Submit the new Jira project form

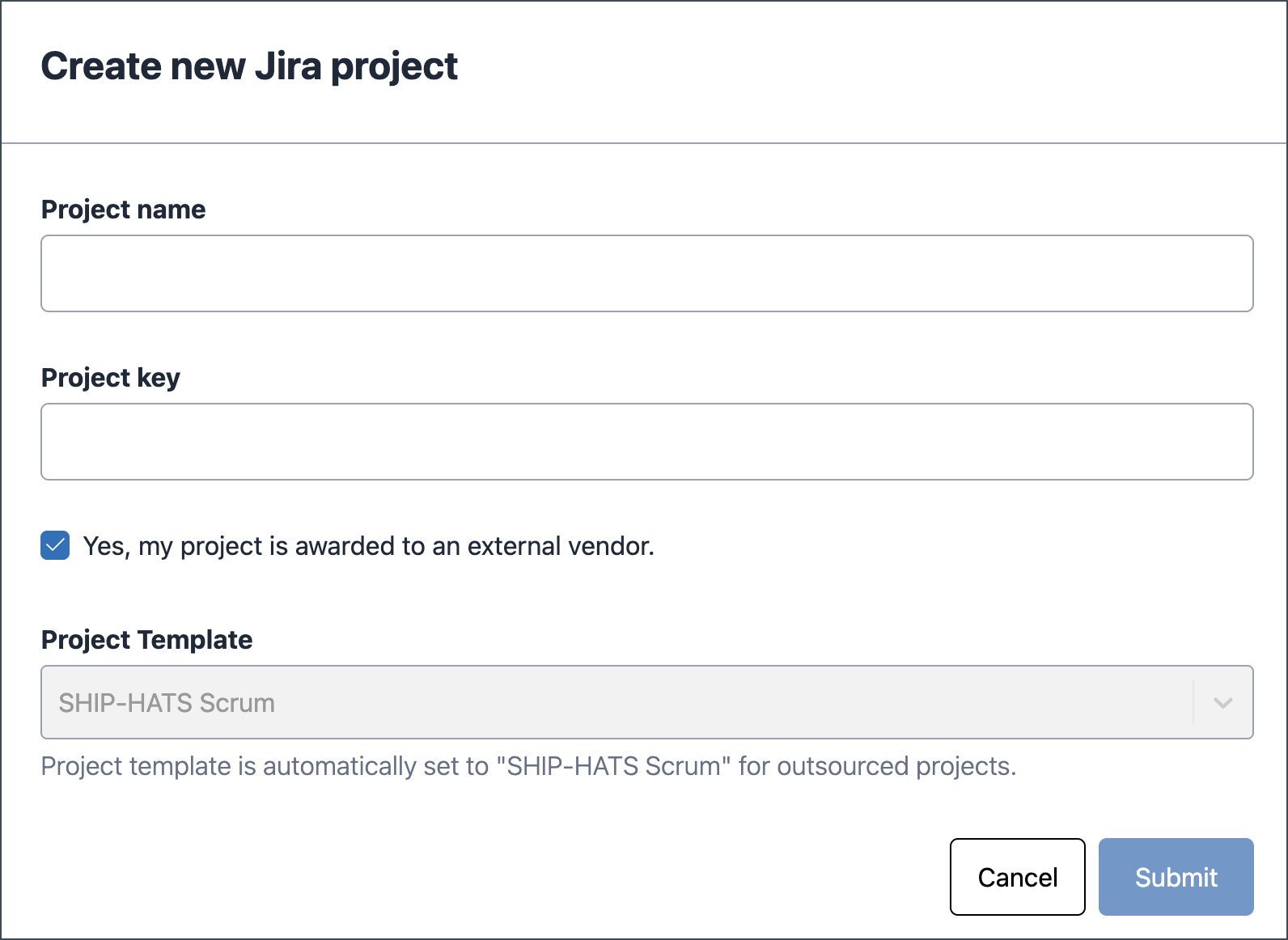click(x=1176, y=877)
